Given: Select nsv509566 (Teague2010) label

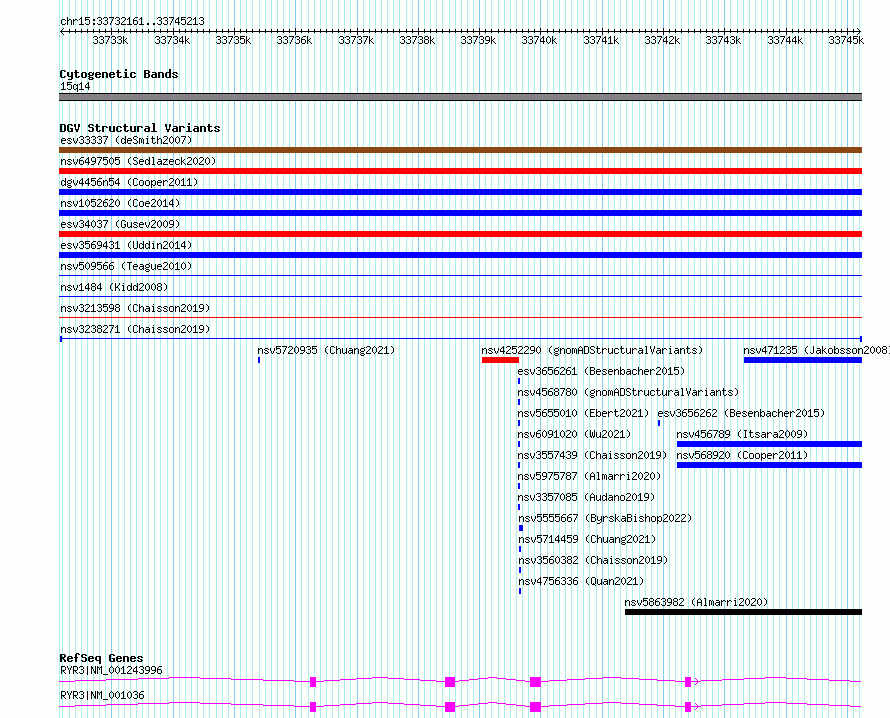Looking at the screenshot, I should (126, 266).
